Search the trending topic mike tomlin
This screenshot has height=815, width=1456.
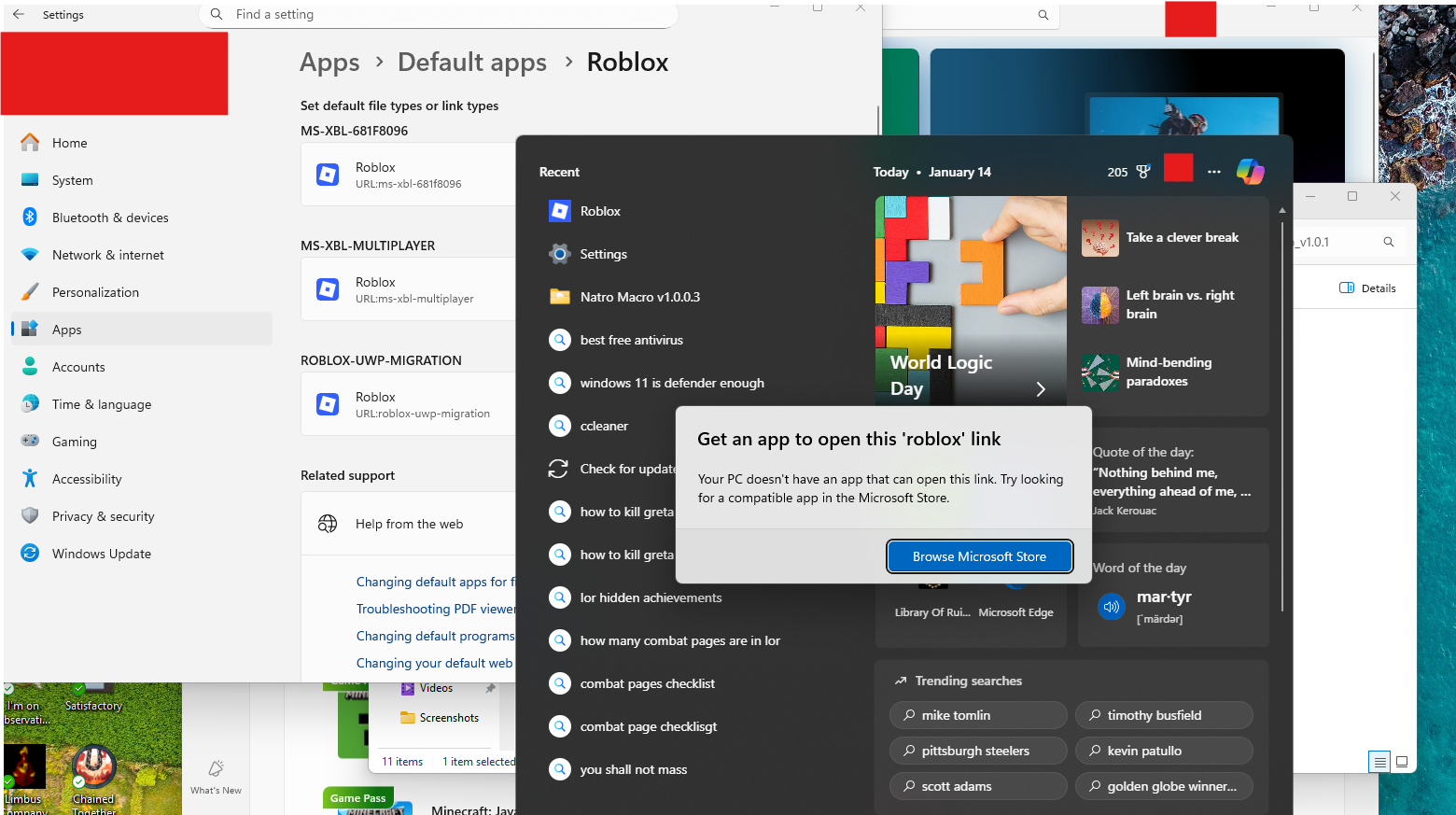(x=977, y=714)
